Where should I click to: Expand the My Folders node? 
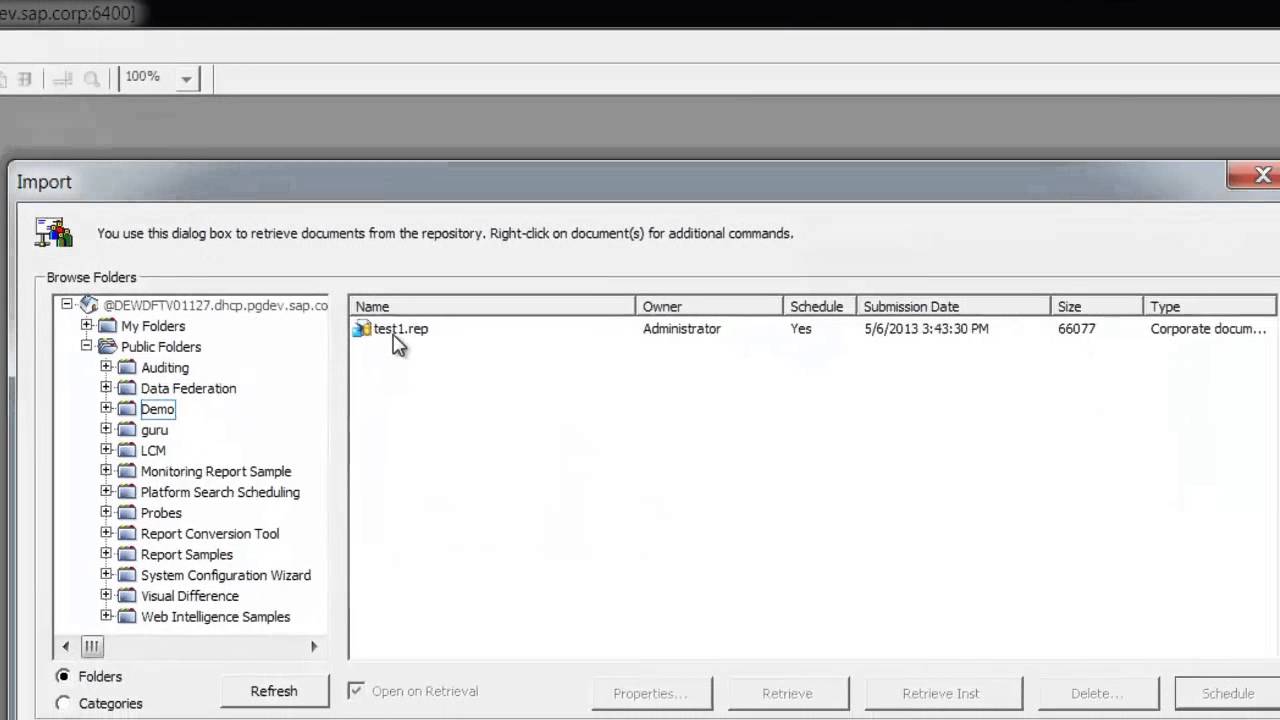[x=86, y=325]
